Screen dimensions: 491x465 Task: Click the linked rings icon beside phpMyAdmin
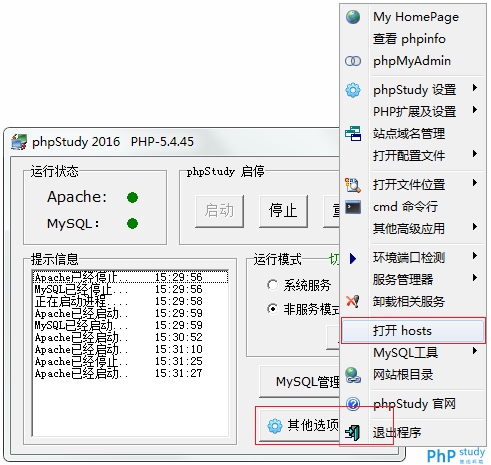tap(353, 61)
